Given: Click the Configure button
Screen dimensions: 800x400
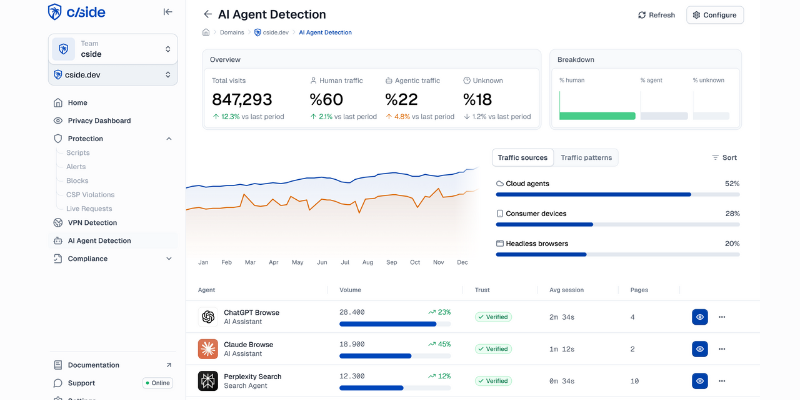Looking at the screenshot, I should [x=714, y=15].
